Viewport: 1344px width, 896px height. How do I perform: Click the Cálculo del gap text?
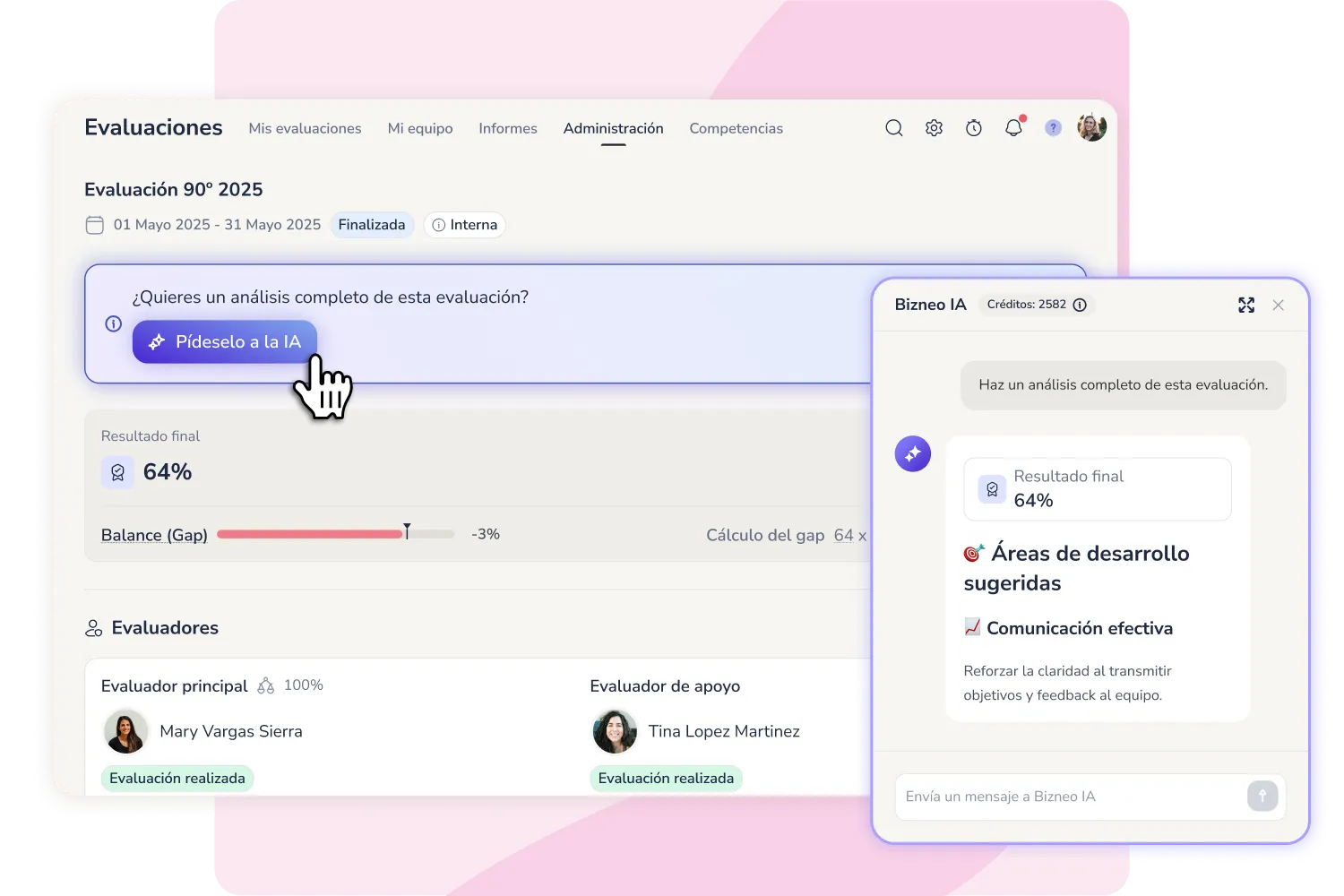(x=765, y=535)
